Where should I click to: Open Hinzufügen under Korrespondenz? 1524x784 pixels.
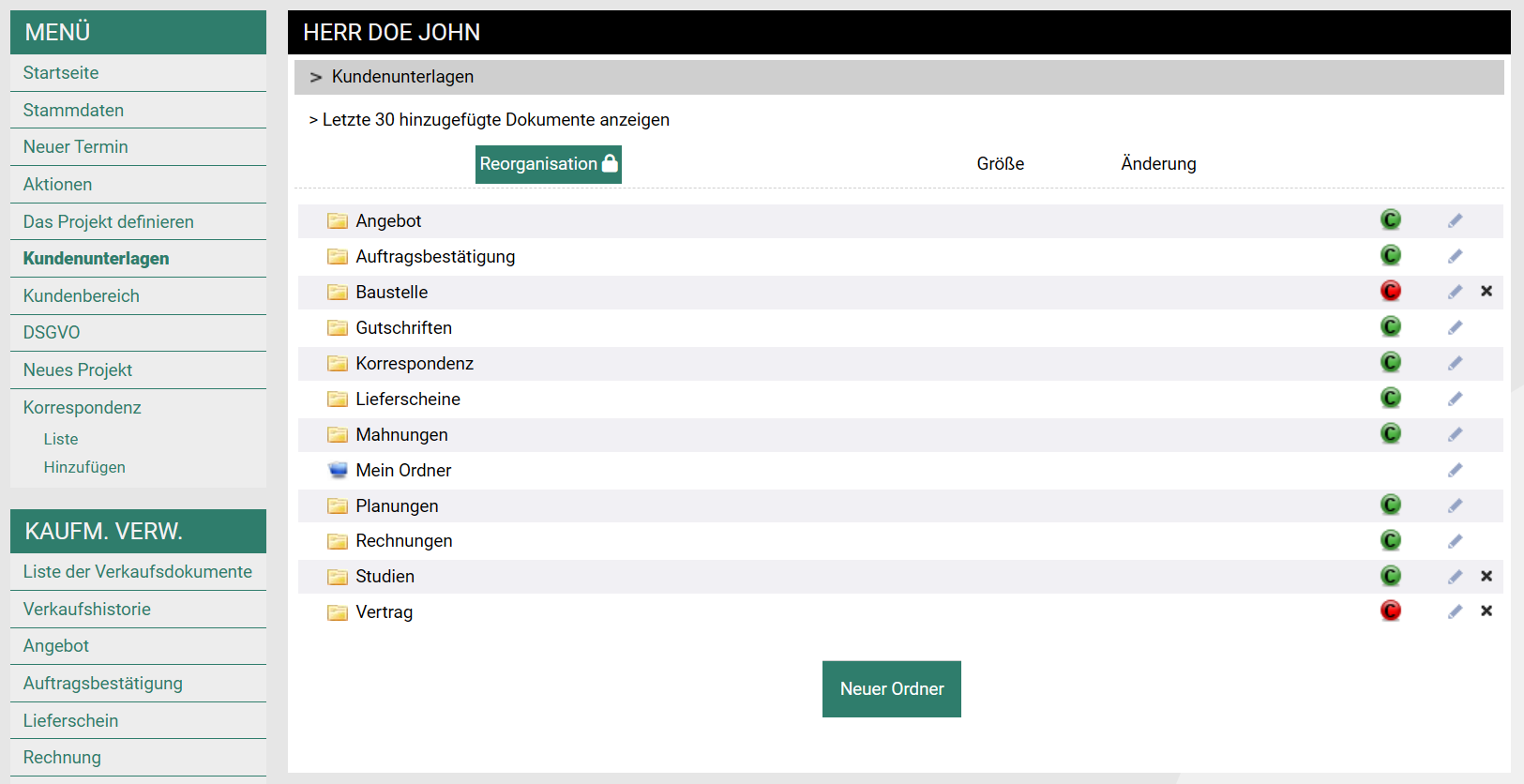(x=84, y=467)
